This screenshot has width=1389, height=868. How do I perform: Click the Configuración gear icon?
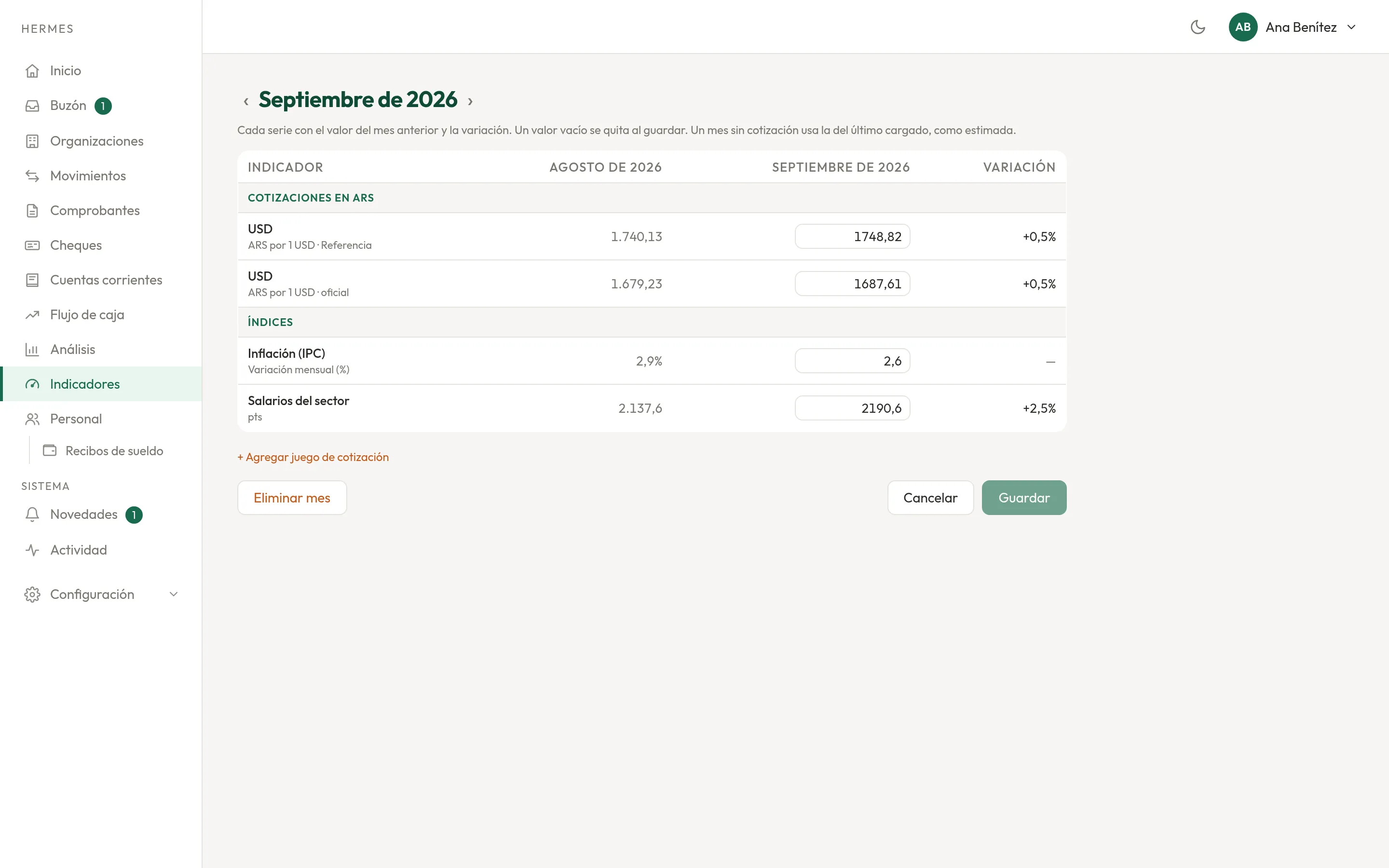32,594
